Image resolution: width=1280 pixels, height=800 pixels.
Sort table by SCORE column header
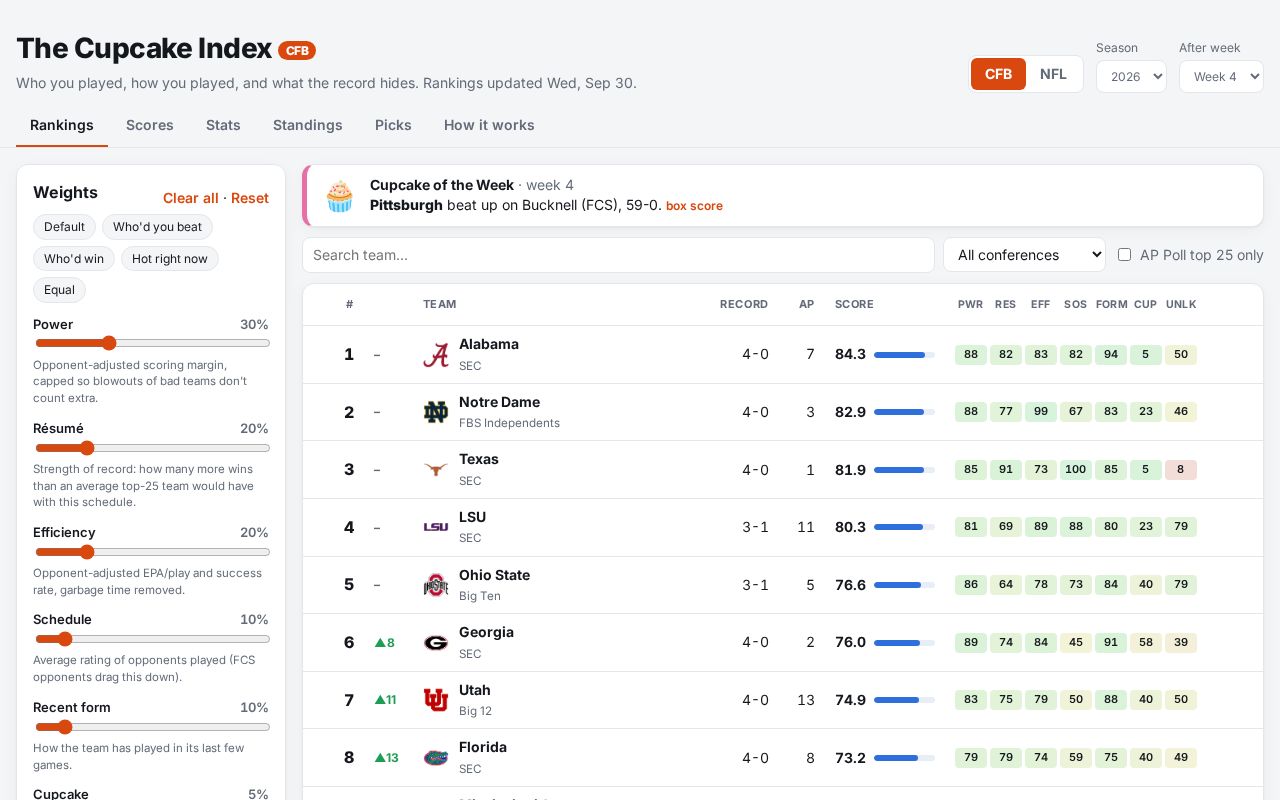(854, 304)
